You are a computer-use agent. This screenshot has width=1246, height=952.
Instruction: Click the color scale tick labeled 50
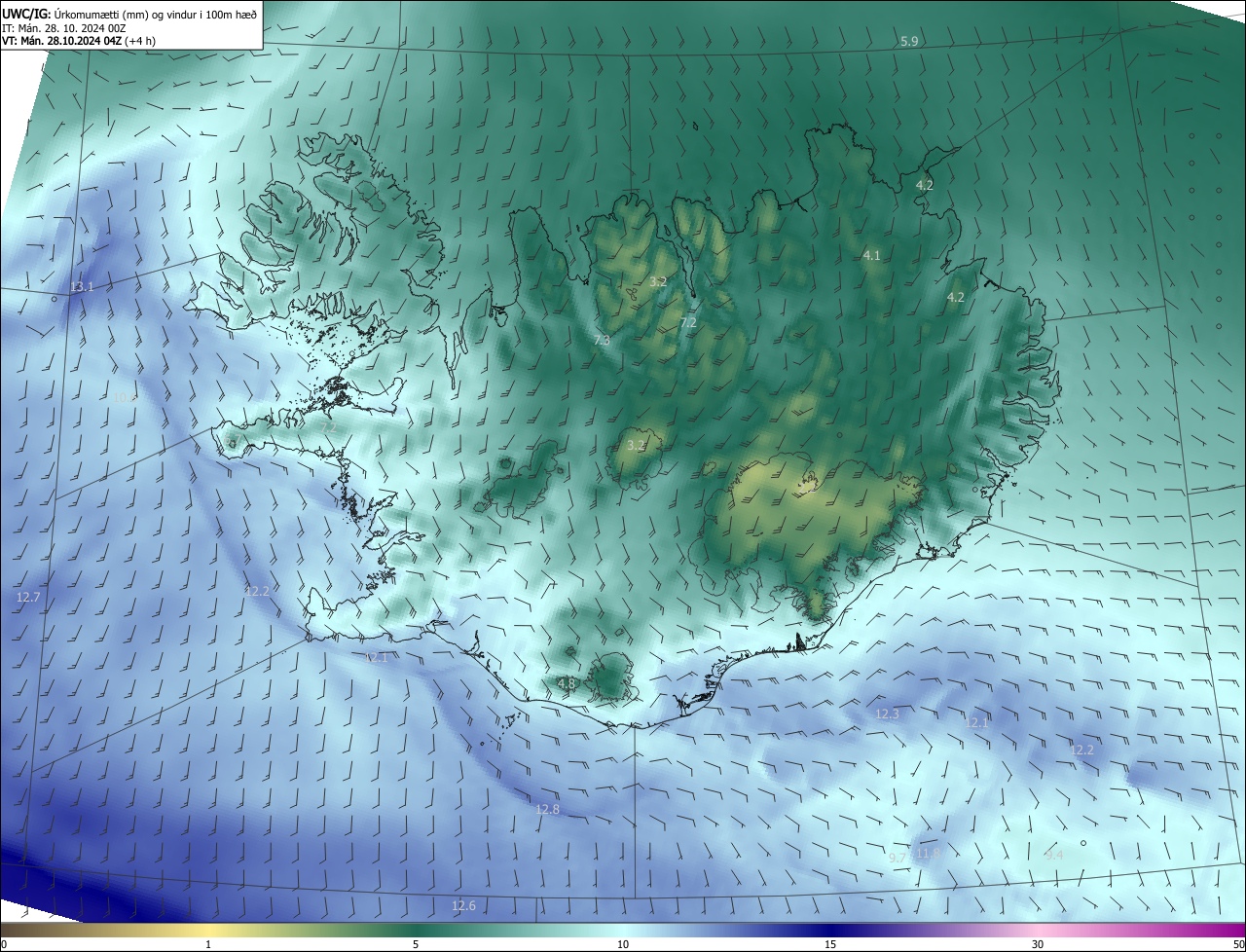point(1238,944)
